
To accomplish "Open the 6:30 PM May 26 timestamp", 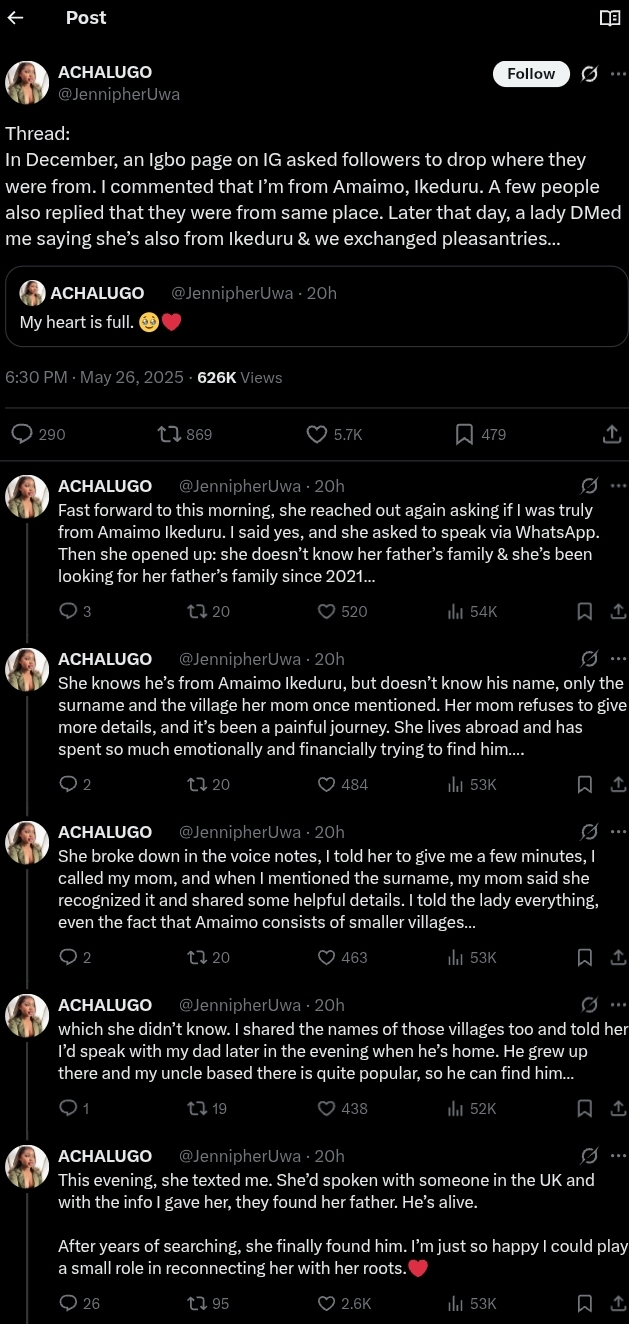I will 94,377.
